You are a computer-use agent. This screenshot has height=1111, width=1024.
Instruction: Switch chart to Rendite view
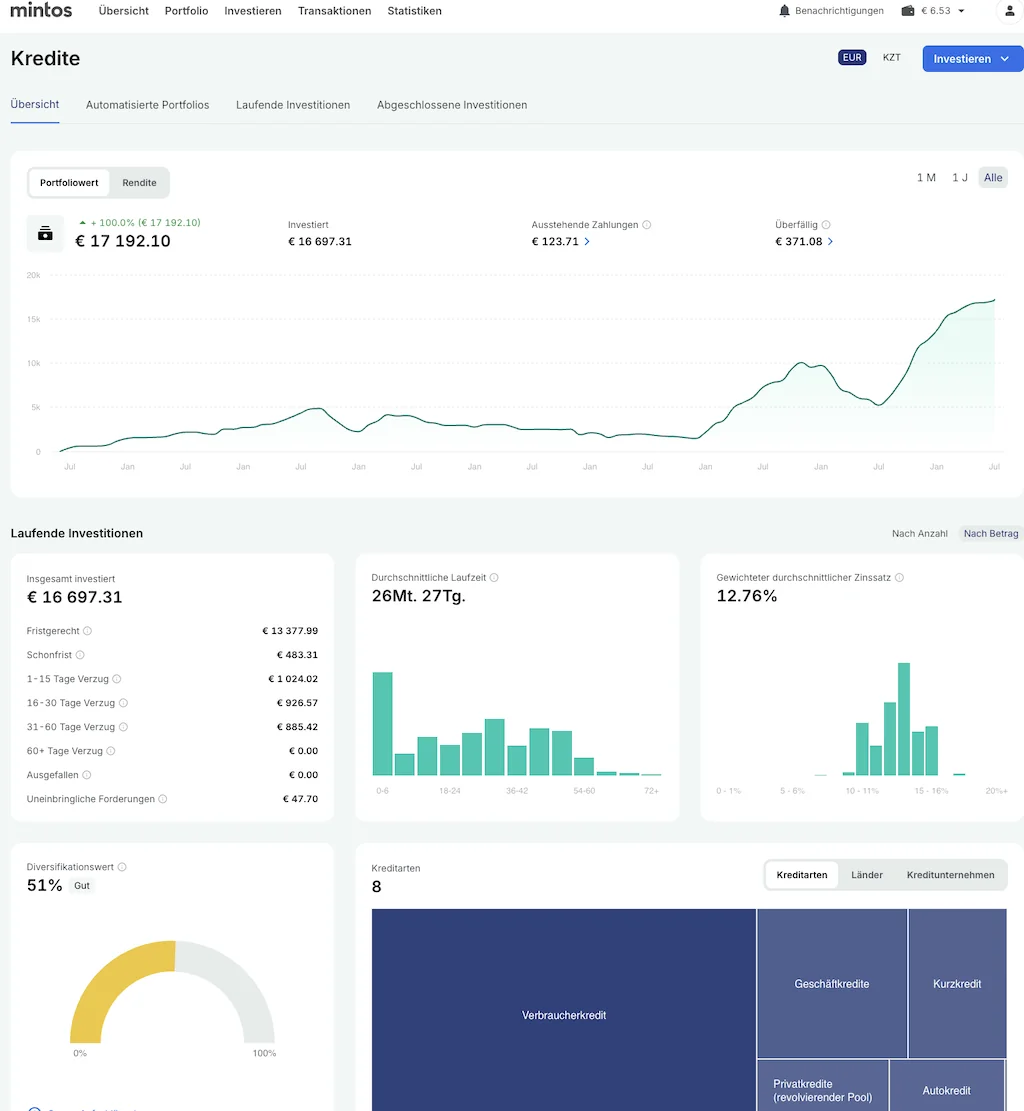coord(139,183)
